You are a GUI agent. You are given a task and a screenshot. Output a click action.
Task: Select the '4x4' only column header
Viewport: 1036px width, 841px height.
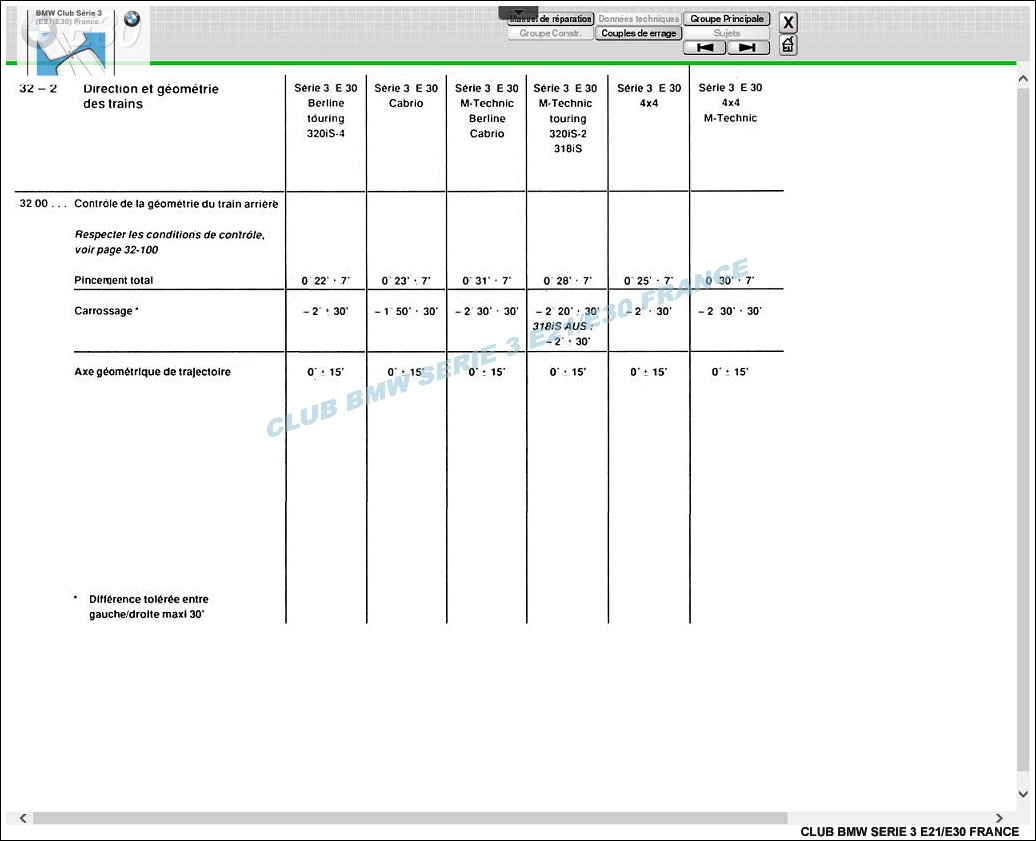coord(649,96)
